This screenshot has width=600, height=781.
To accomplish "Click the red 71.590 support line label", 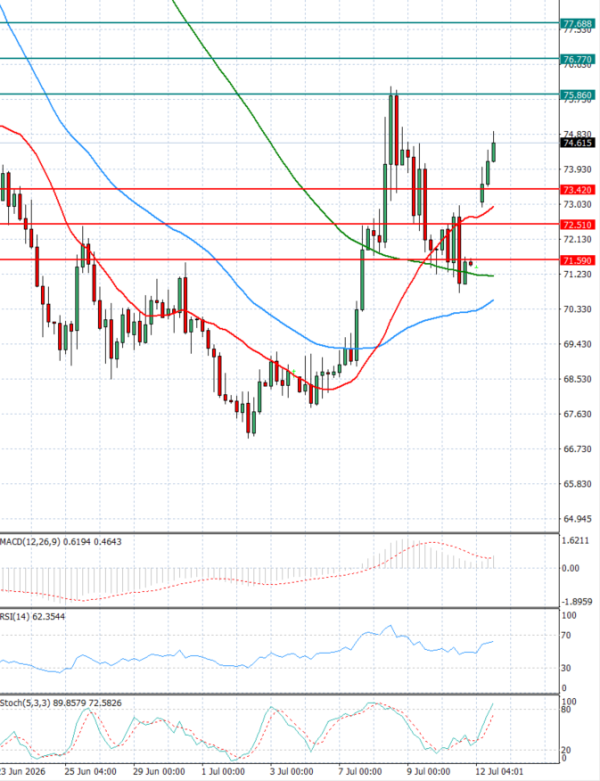I will (x=577, y=260).
